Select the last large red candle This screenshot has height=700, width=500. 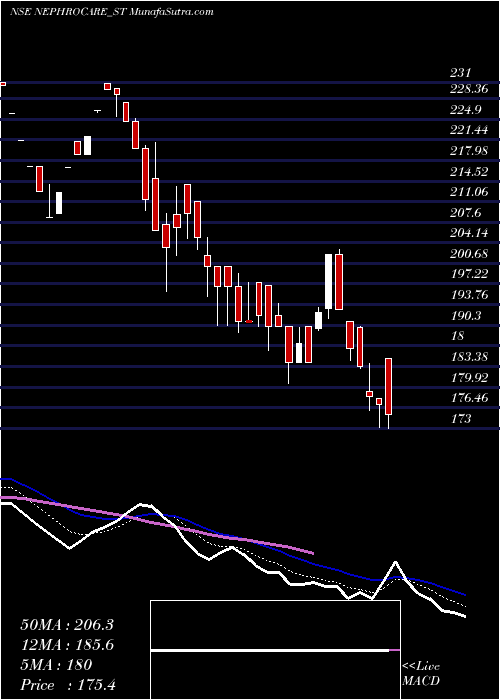coord(389,386)
